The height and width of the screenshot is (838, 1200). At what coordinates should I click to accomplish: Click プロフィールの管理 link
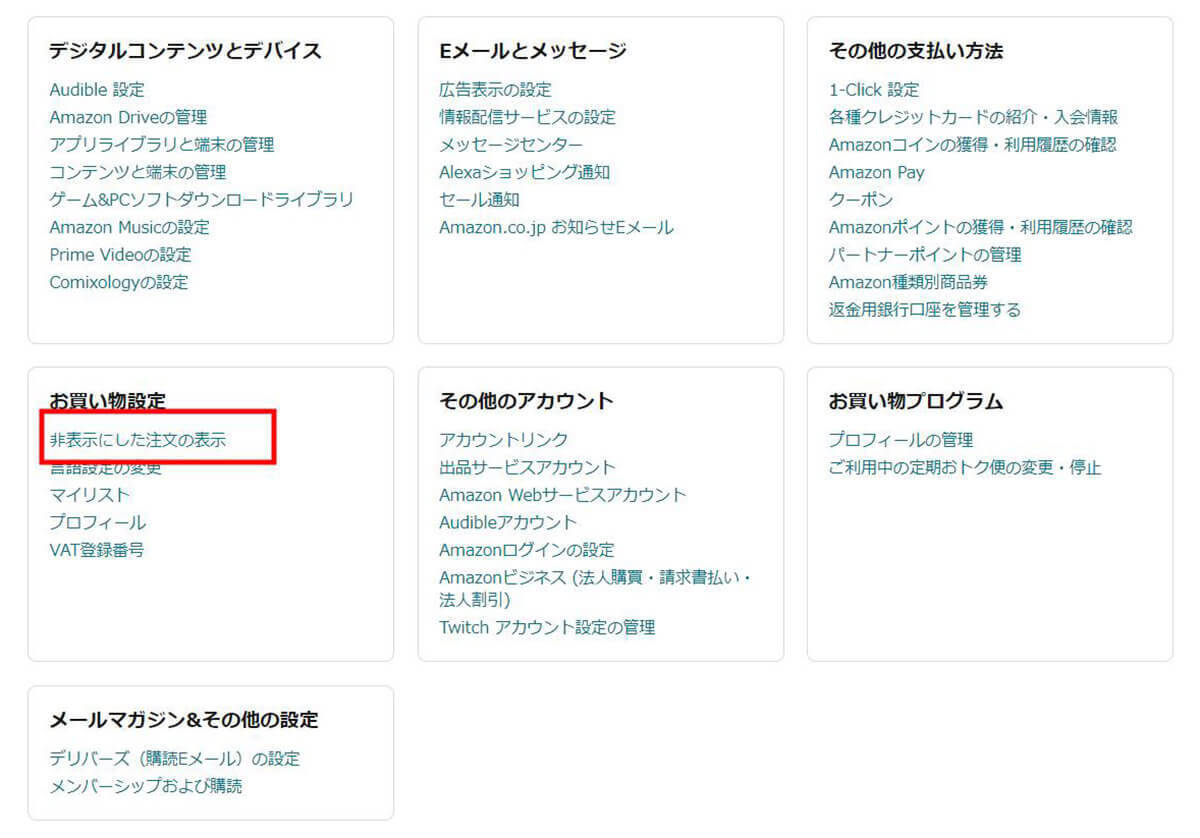click(x=900, y=440)
